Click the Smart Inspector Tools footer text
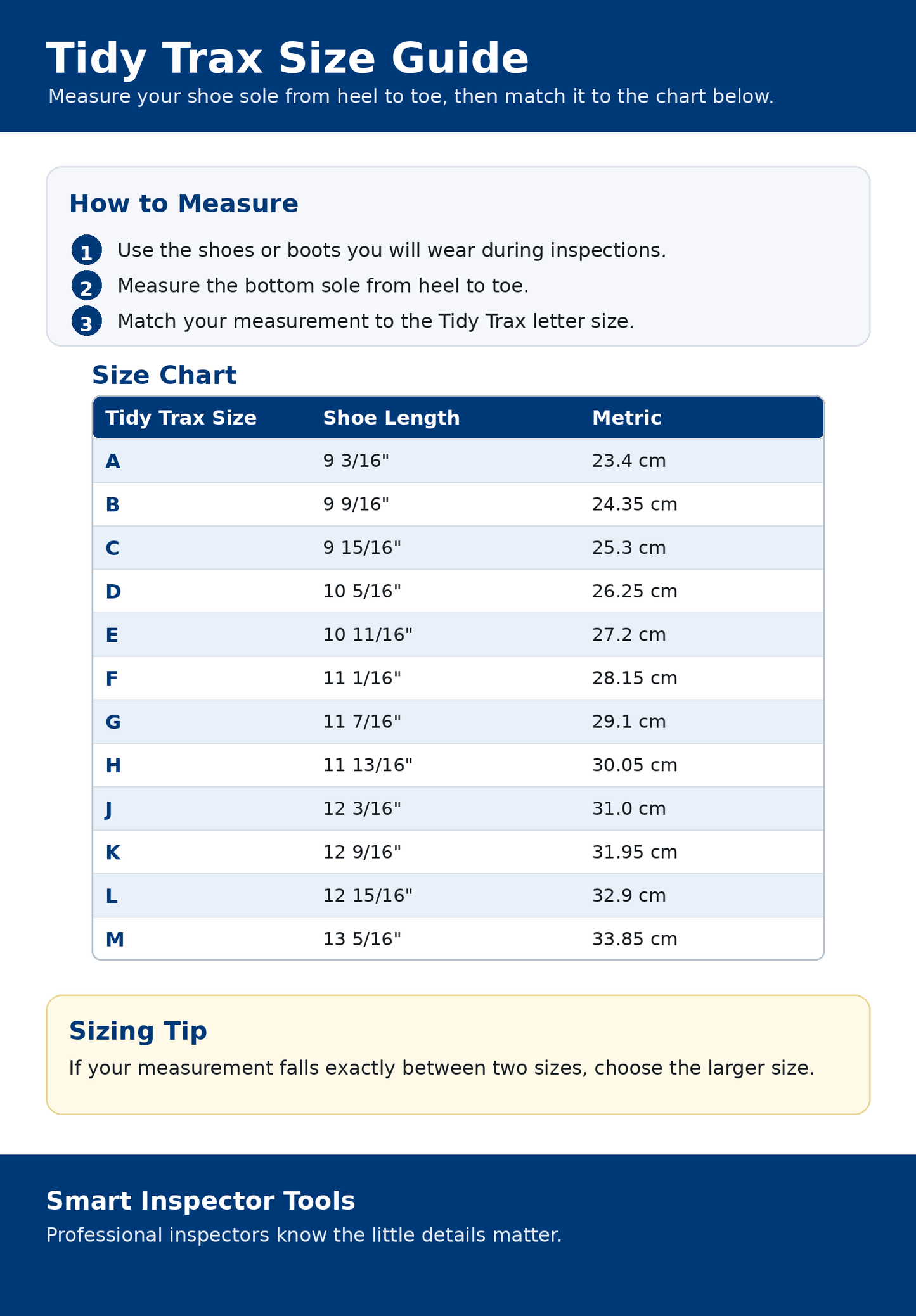916x1316 pixels. 200,1201
